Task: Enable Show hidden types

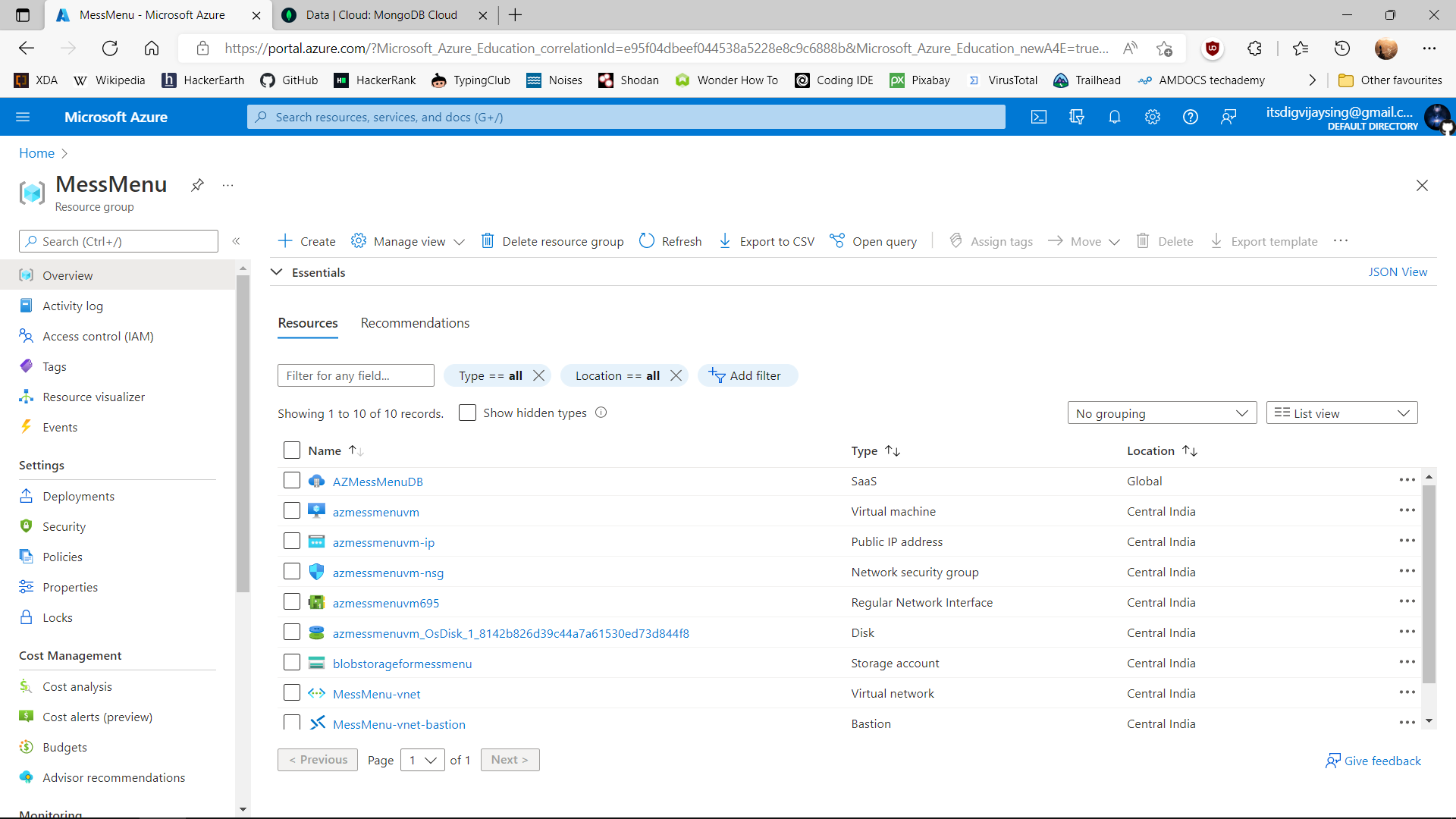Action: pyautogui.click(x=468, y=413)
